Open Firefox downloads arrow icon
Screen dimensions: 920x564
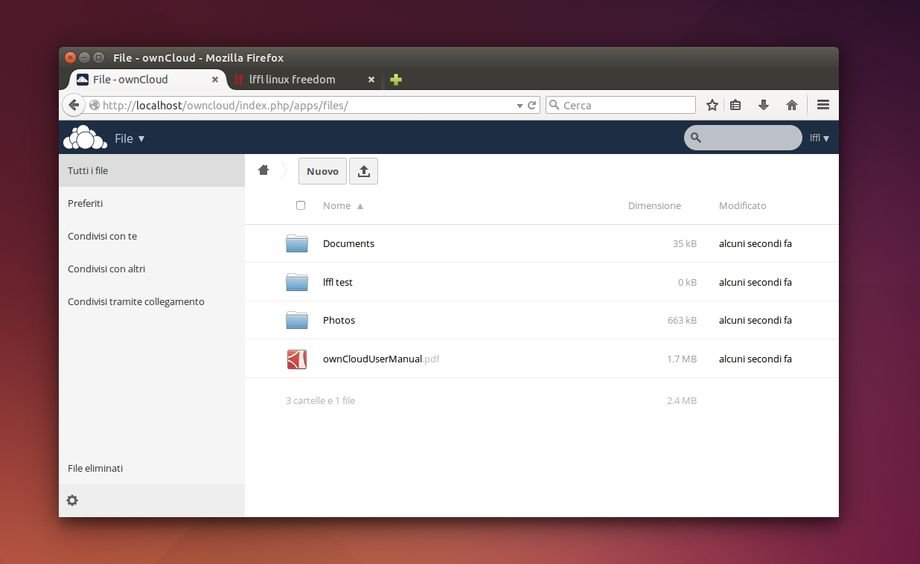tap(764, 105)
